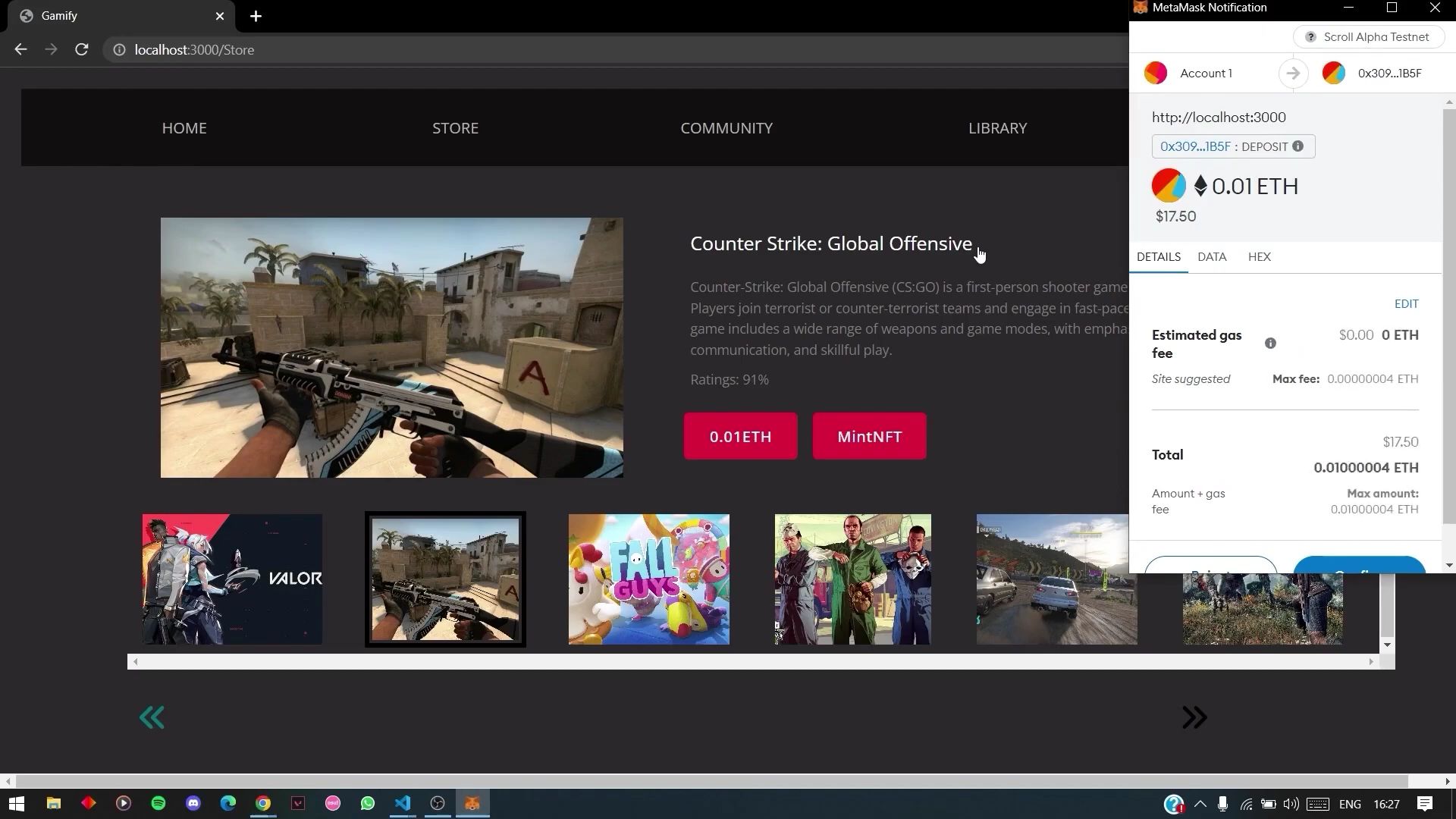Click carousel vertical scrollbar down arrow
This screenshot has width=1456, height=819.
tap(1387, 645)
